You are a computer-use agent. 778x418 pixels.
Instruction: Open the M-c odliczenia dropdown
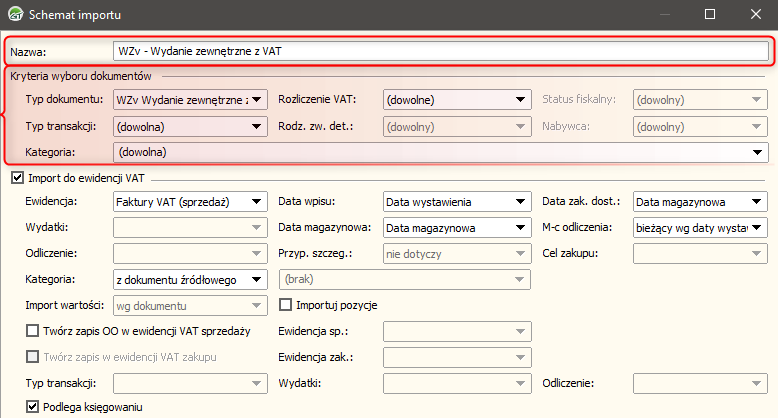[x=759, y=228]
